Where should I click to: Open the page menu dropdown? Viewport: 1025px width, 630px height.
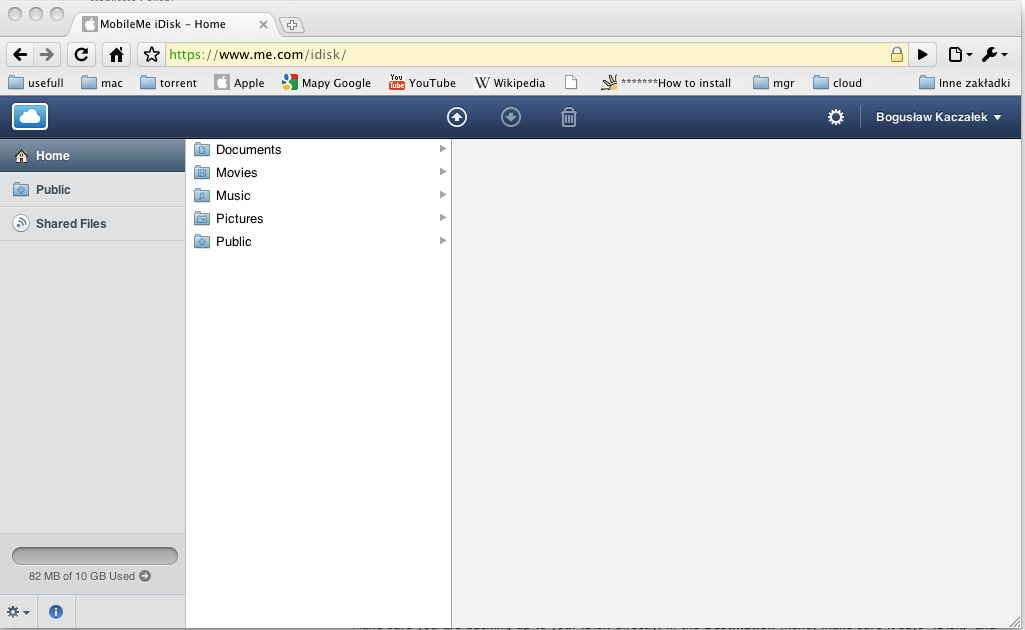tap(960, 54)
